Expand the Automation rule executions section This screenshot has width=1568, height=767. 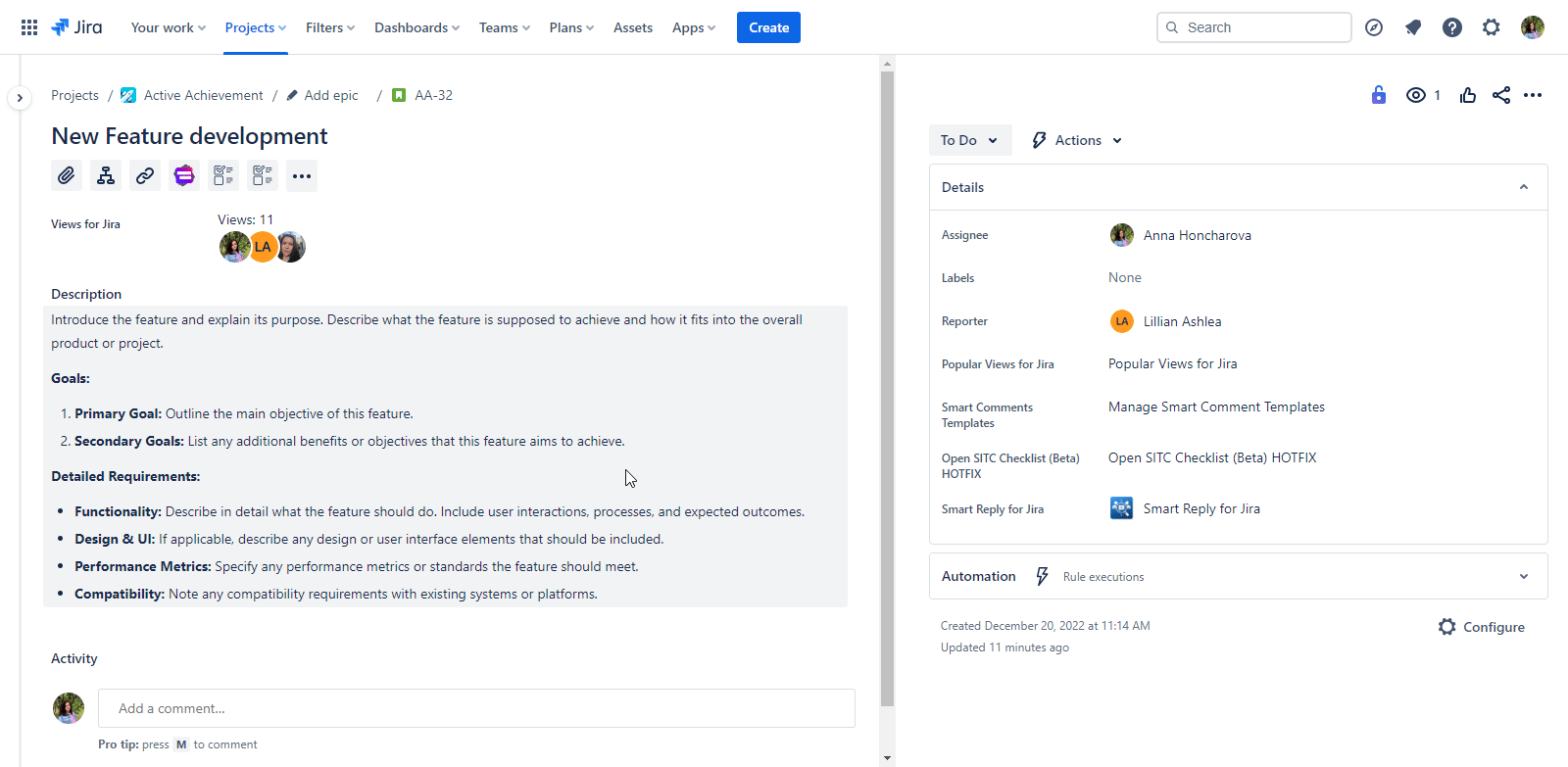pyautogui.click(x=1523, y=576)
